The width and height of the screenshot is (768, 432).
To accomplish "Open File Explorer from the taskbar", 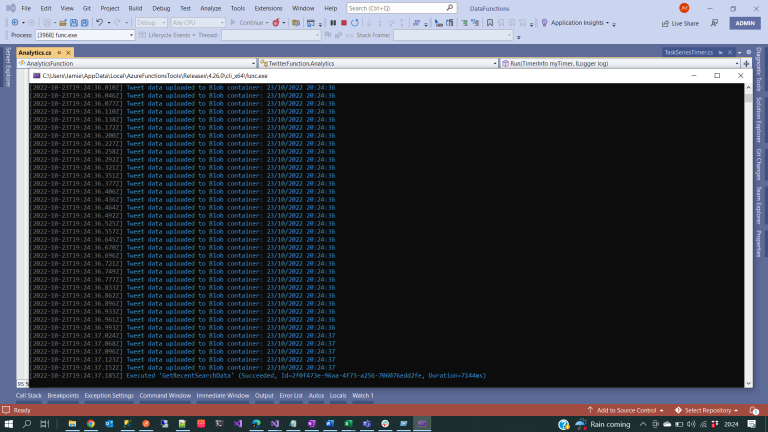I will (x=72, y=424).
